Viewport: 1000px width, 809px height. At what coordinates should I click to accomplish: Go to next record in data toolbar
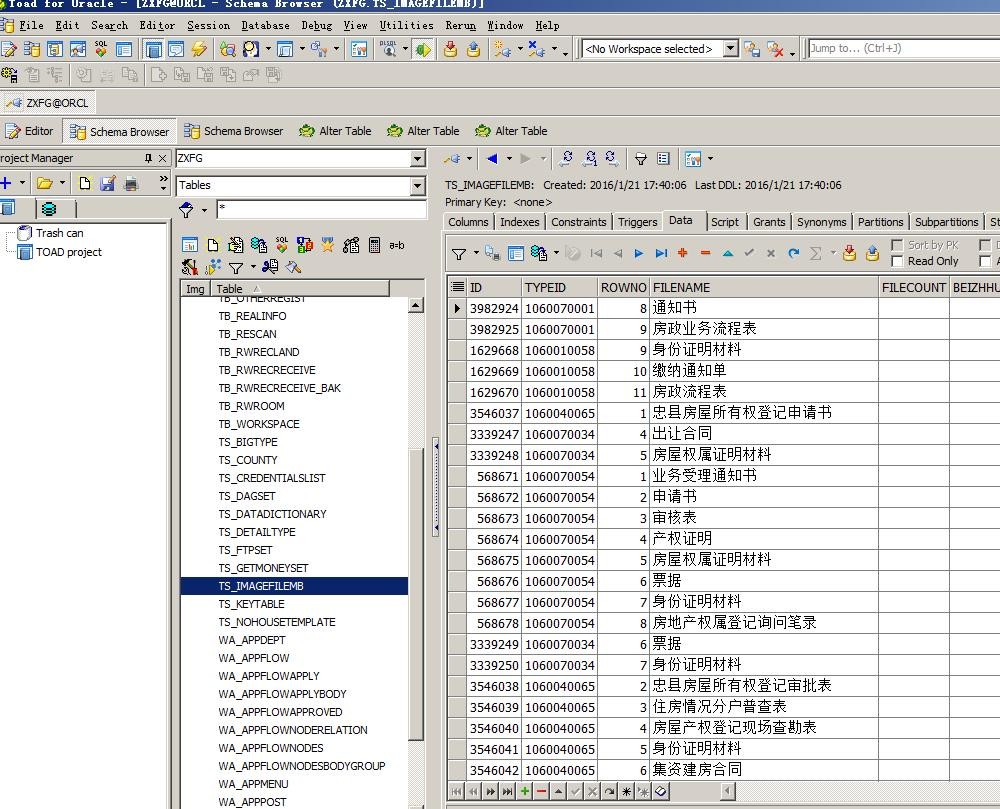point(638,254)
